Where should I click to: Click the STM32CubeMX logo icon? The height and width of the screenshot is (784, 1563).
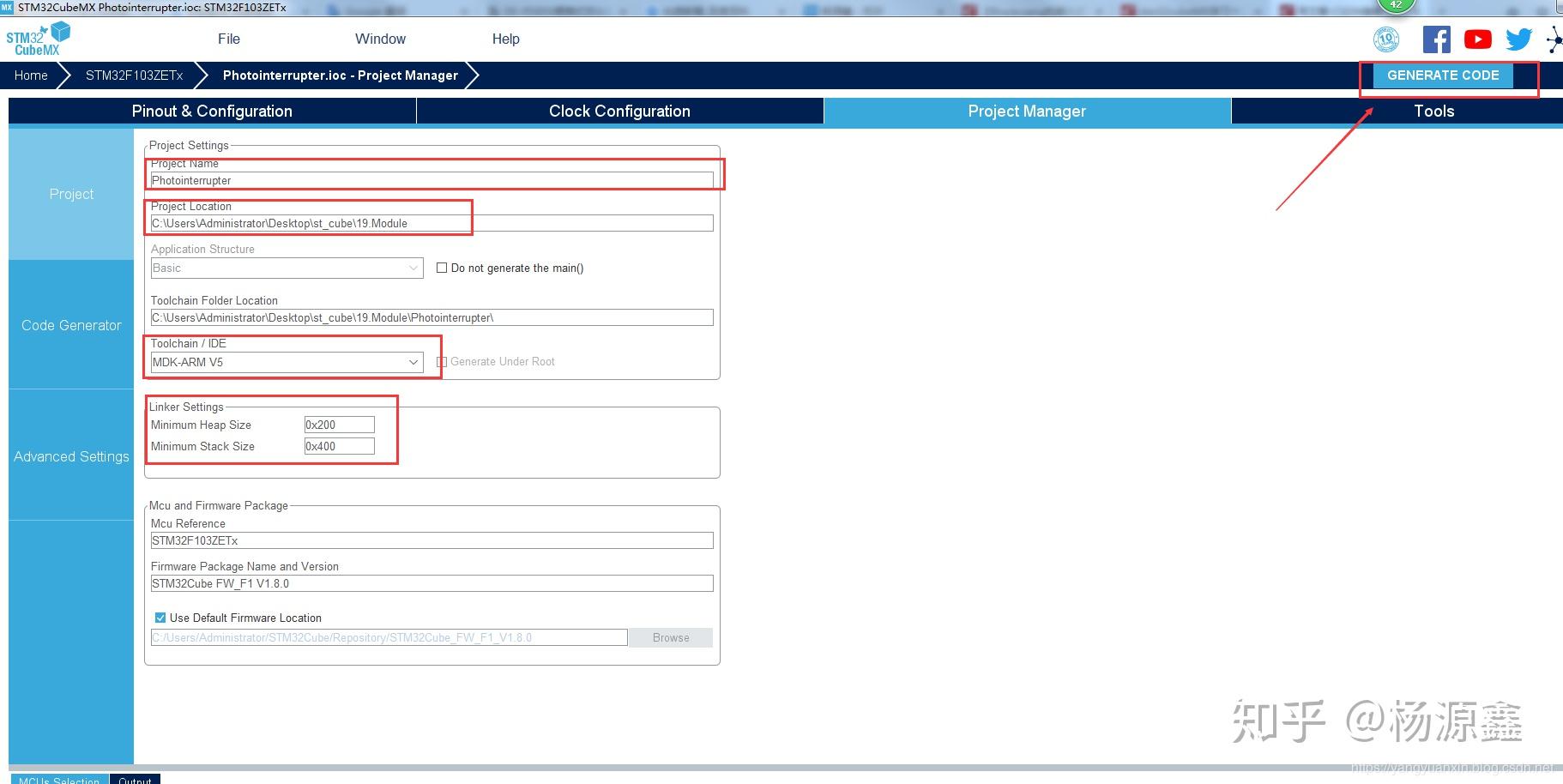(38, 39)
